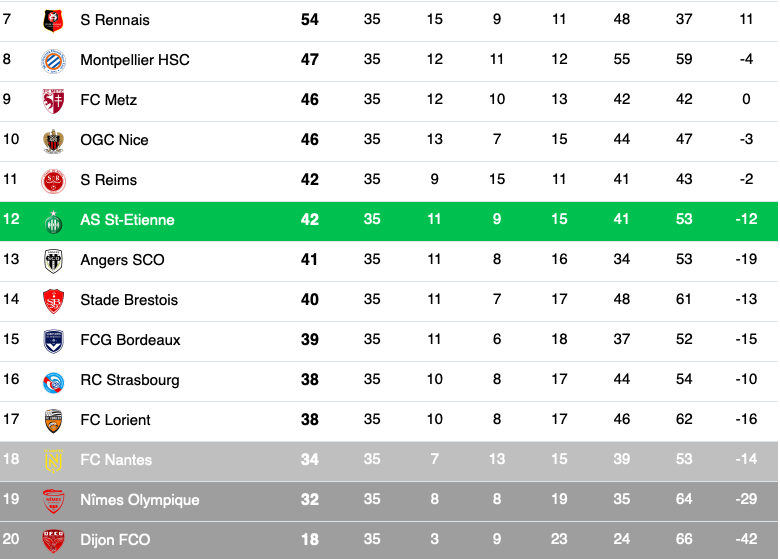Click the Dijon FCO red crest
This screenshot has width=780, height=559.
[53, 541]
